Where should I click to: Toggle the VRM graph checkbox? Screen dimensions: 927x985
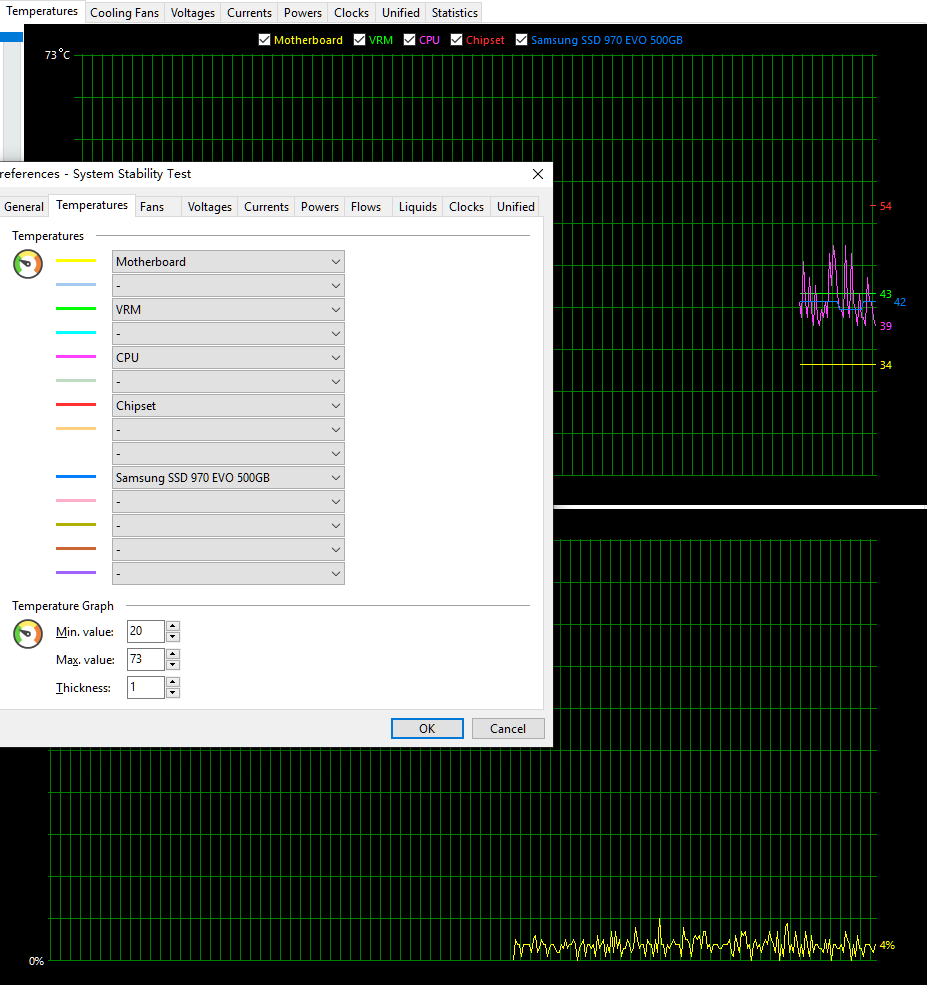(359, 40)
